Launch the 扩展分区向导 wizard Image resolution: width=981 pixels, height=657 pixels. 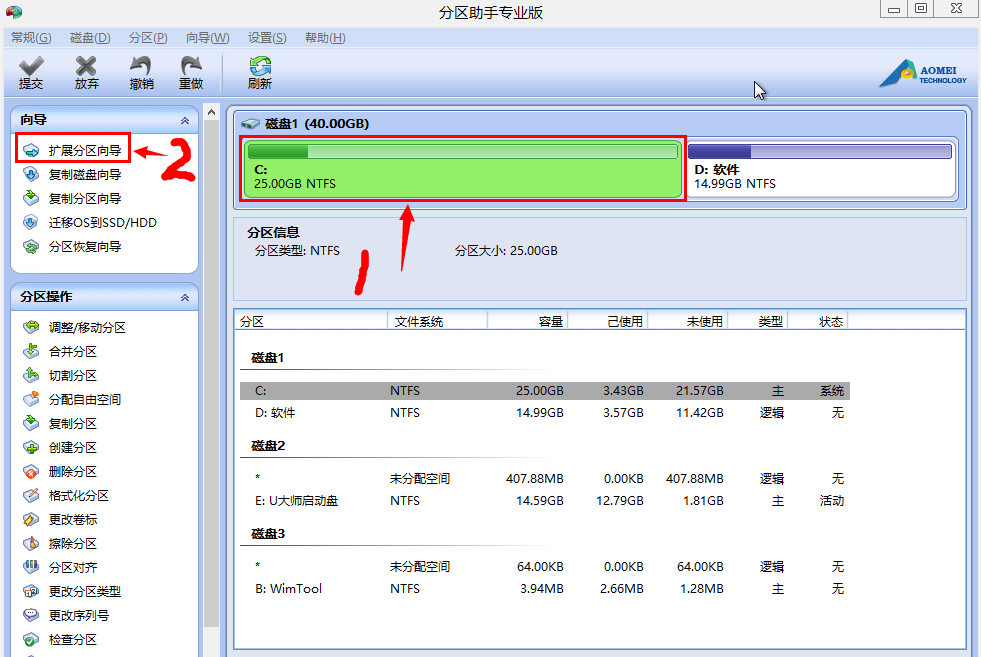coord(85,151)
